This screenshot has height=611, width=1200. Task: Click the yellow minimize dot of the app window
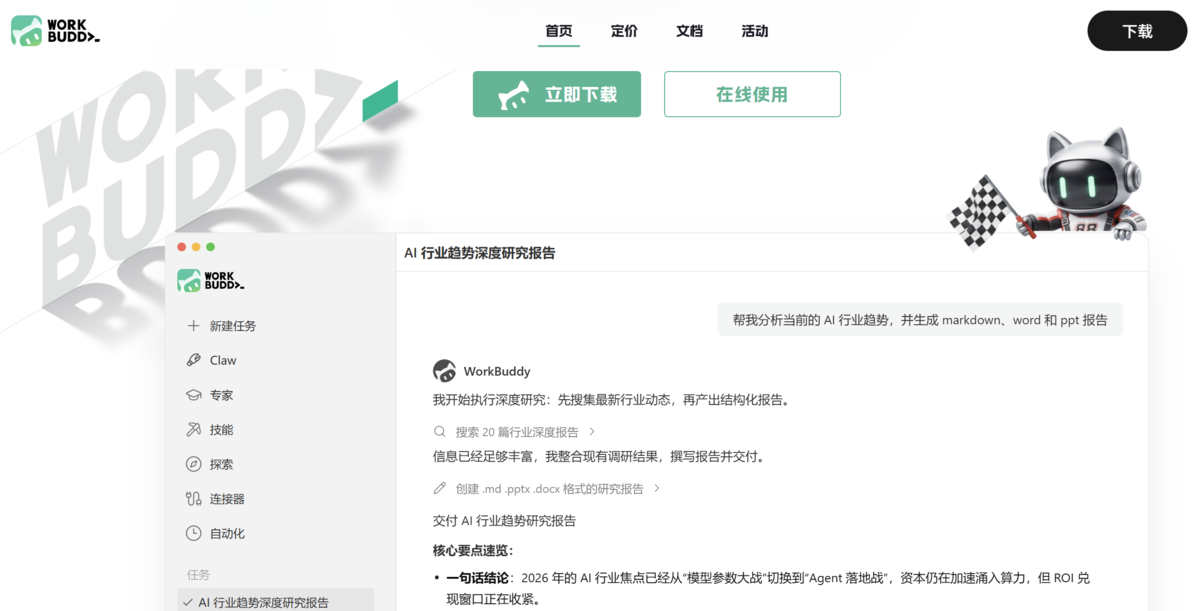(x=196, y=247)
